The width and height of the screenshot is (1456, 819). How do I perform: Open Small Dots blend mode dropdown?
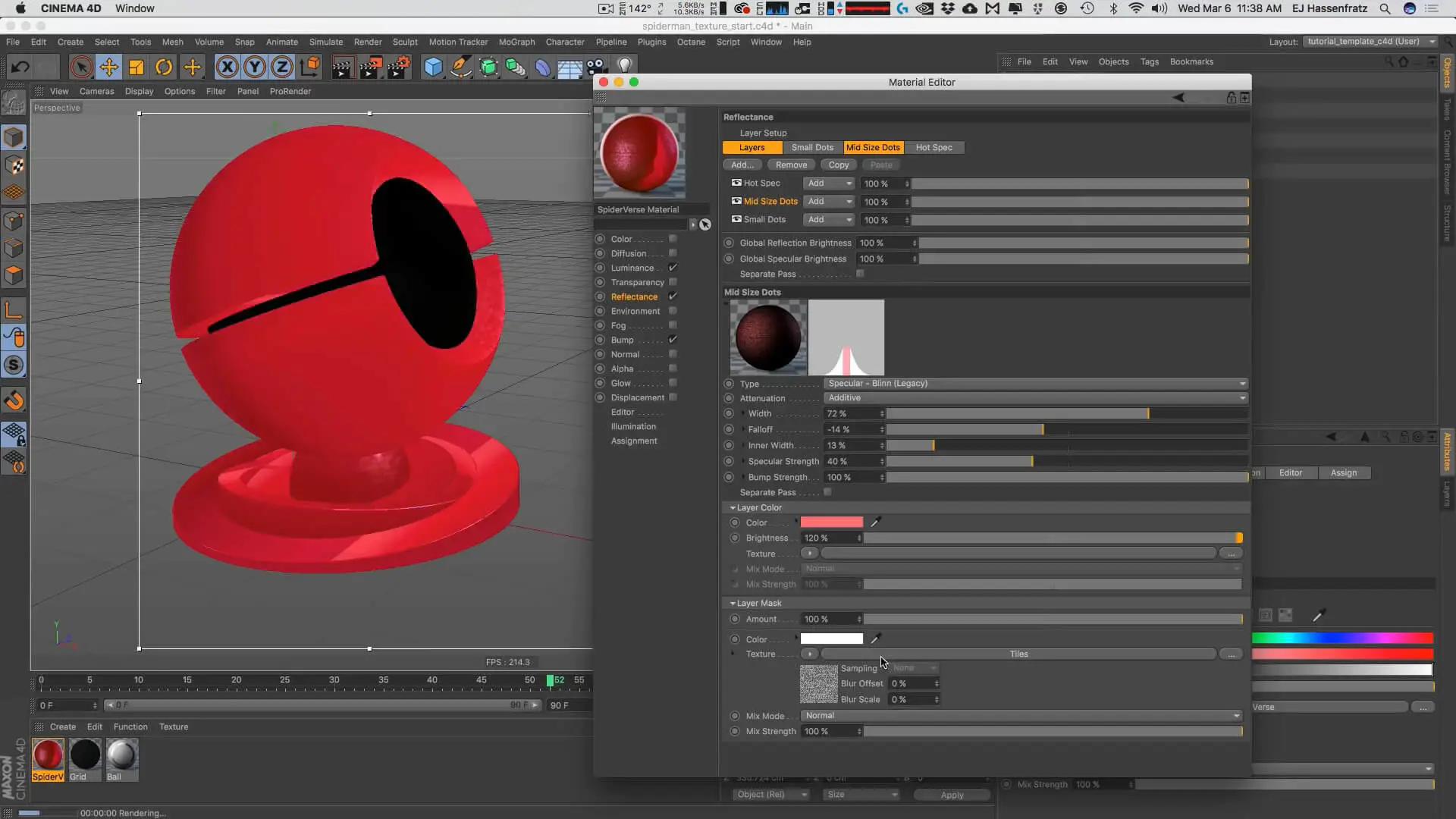[x=829, y=219]
